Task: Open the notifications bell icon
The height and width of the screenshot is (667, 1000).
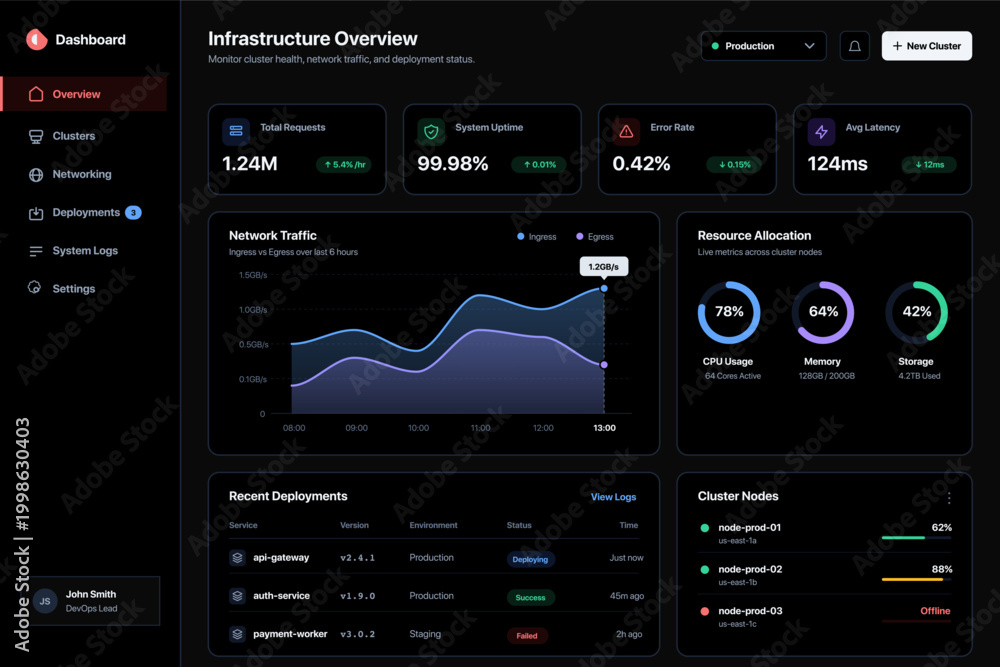Action: point(854,46)
